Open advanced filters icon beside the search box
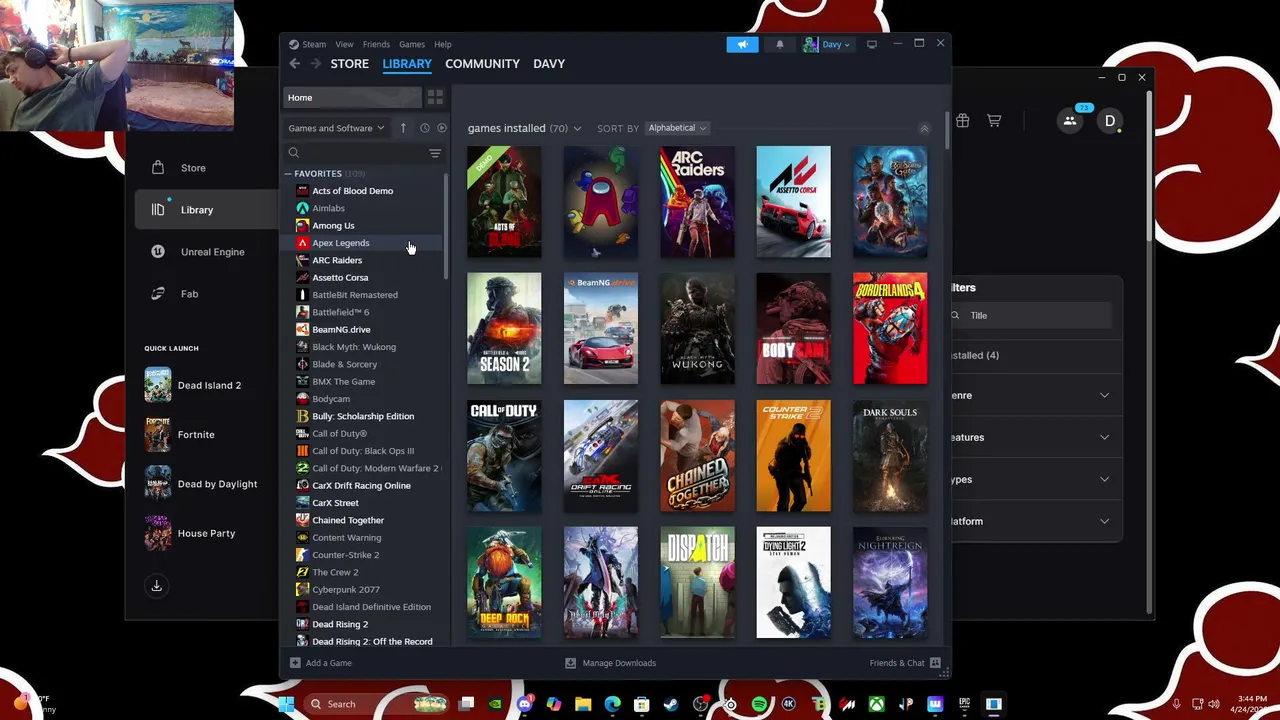 pos(435,153)
